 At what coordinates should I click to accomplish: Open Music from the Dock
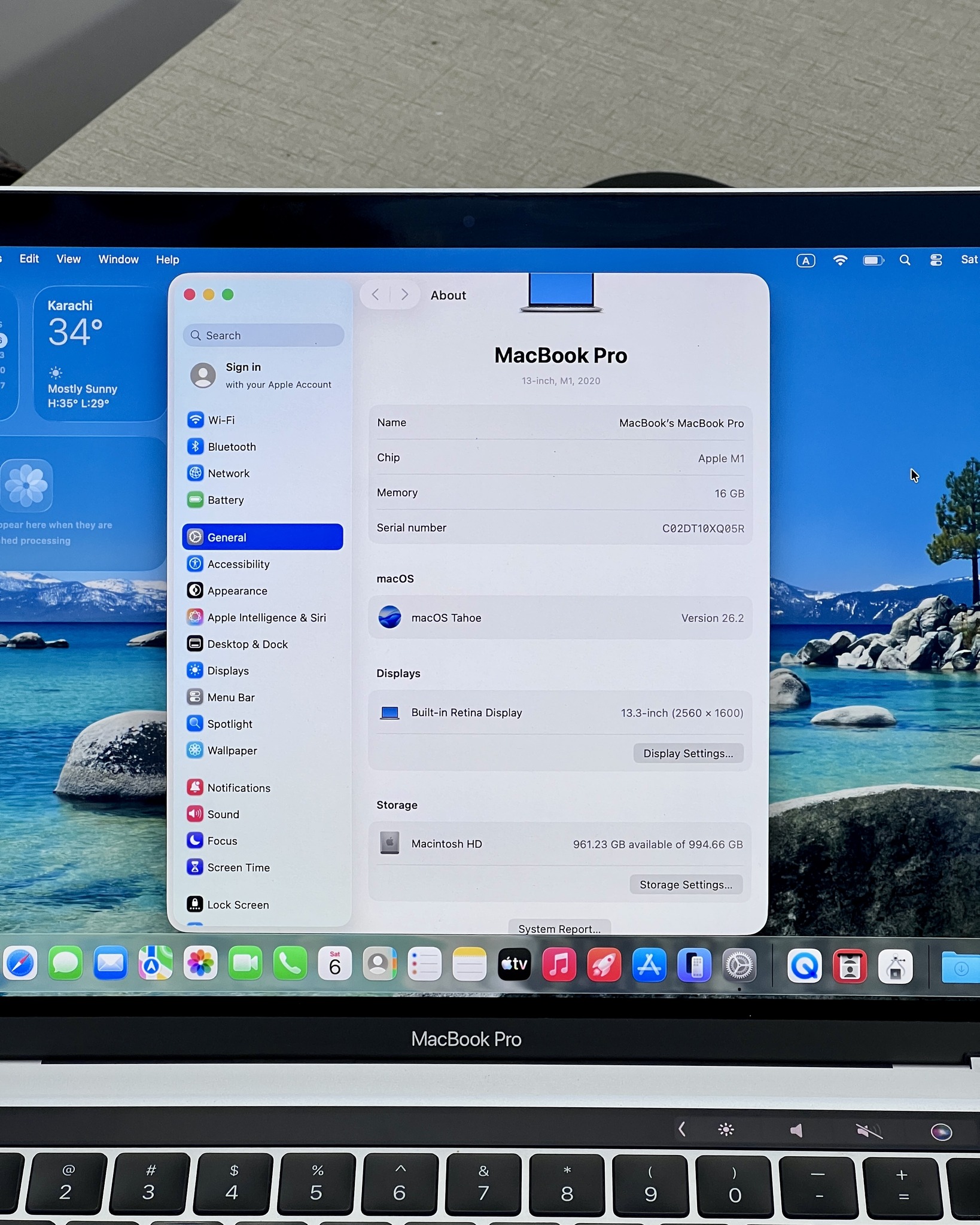tap(559, 965)
